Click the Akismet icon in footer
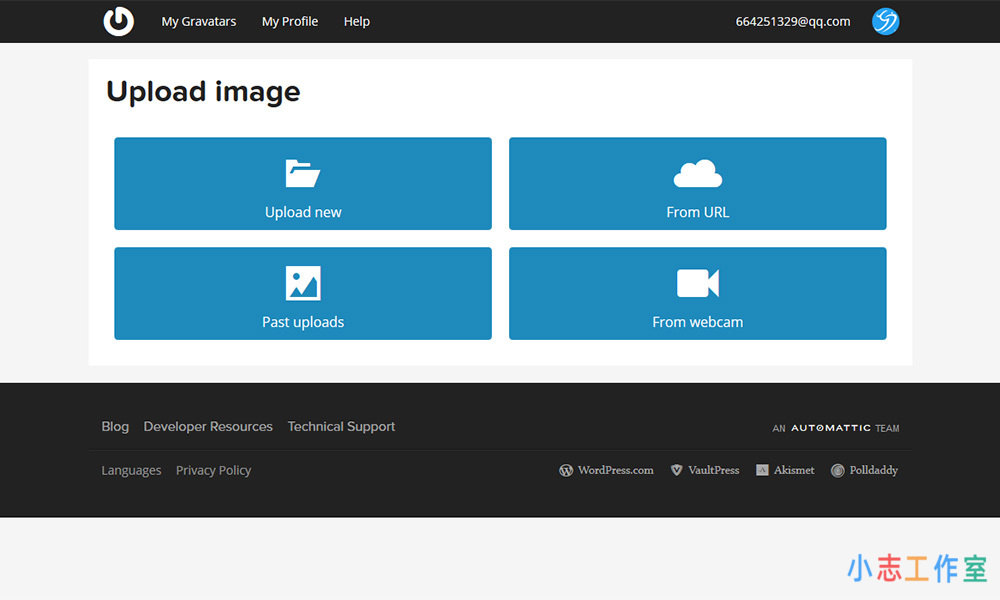Viewport: 1000px width, 600px height. coord(762,470)
